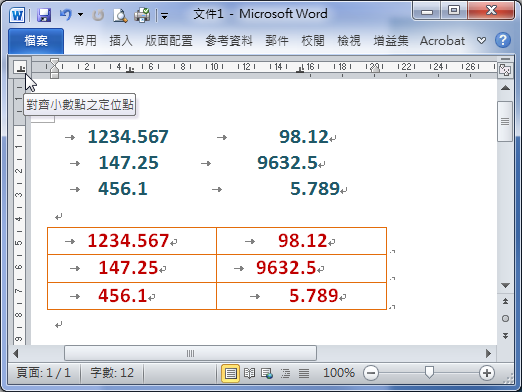Select the decimal tab stop near ruler mark 15

tap(300, 69)
